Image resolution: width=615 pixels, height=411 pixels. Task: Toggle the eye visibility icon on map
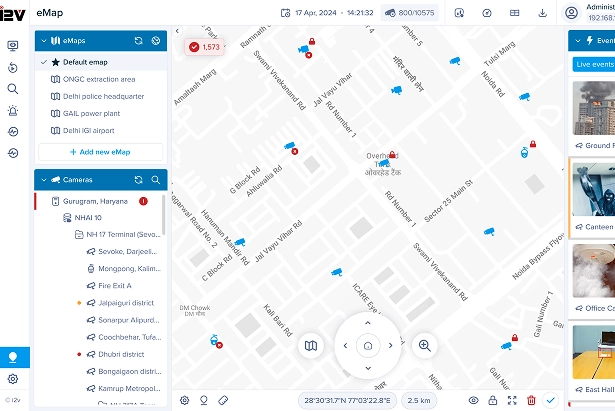point(473,400)
